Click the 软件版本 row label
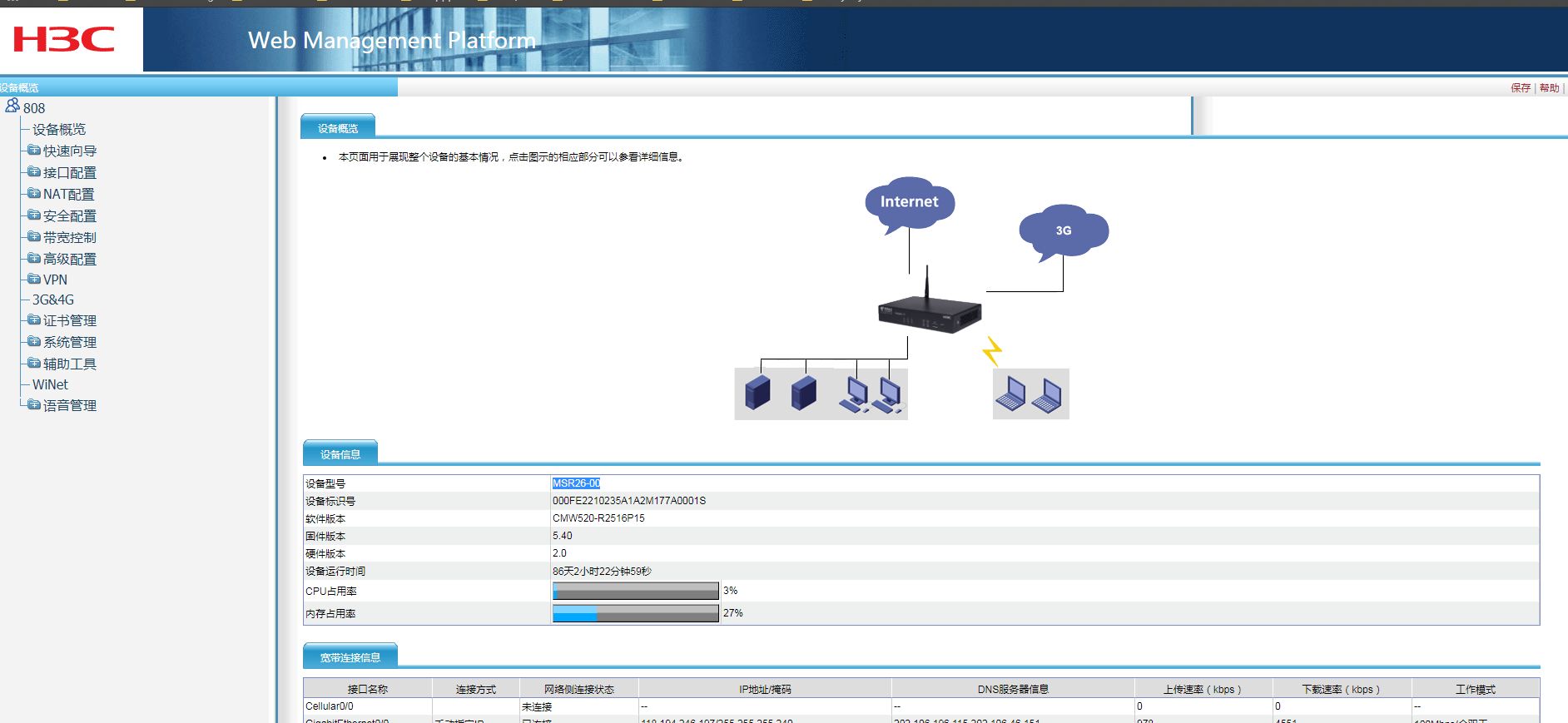This screenshot has height=723, width=1568. click(x=325, y=518)
